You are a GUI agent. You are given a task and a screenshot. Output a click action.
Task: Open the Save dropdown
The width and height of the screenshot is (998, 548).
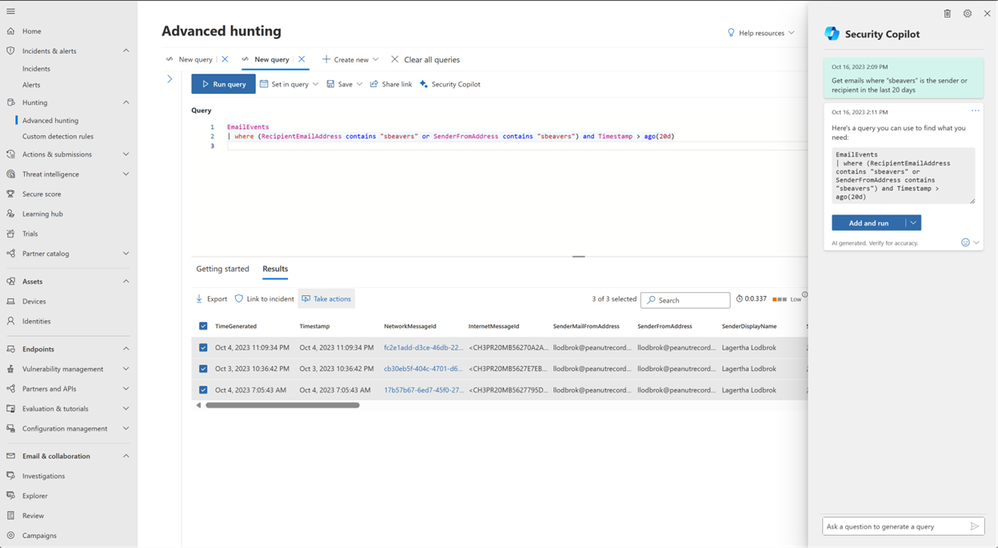tap(344, 84)
